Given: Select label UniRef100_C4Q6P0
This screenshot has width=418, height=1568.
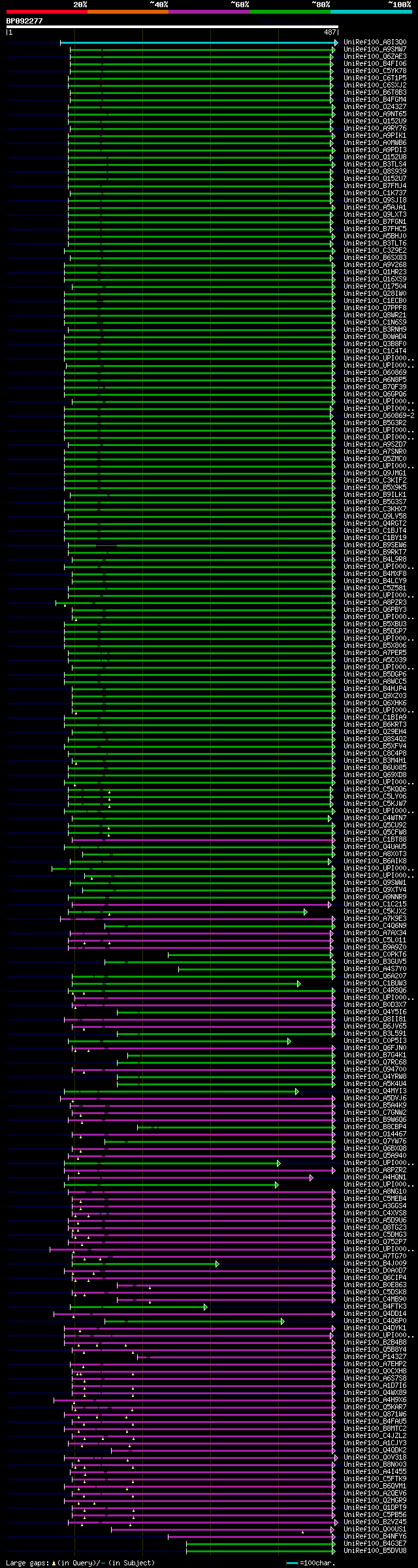Looking at the screenshot, I should (x=375, y=1321).
